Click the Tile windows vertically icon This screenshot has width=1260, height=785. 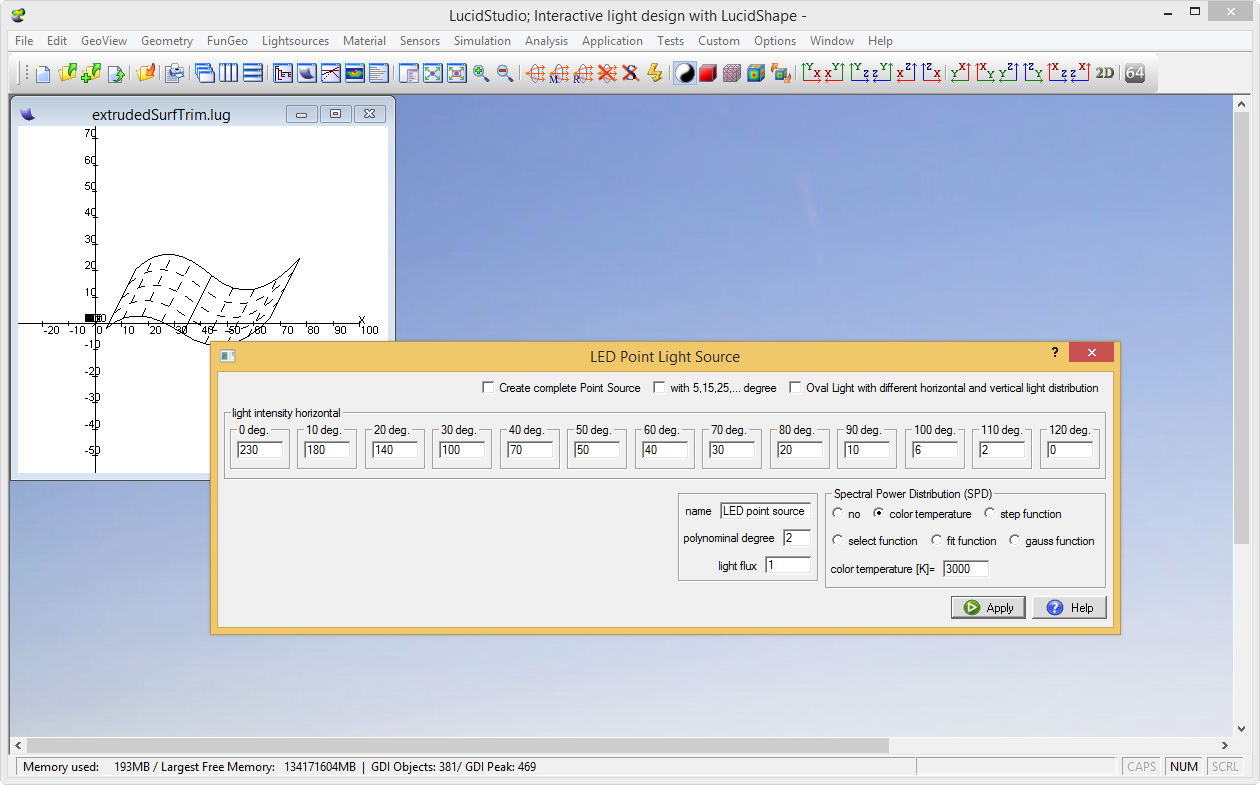228,73
